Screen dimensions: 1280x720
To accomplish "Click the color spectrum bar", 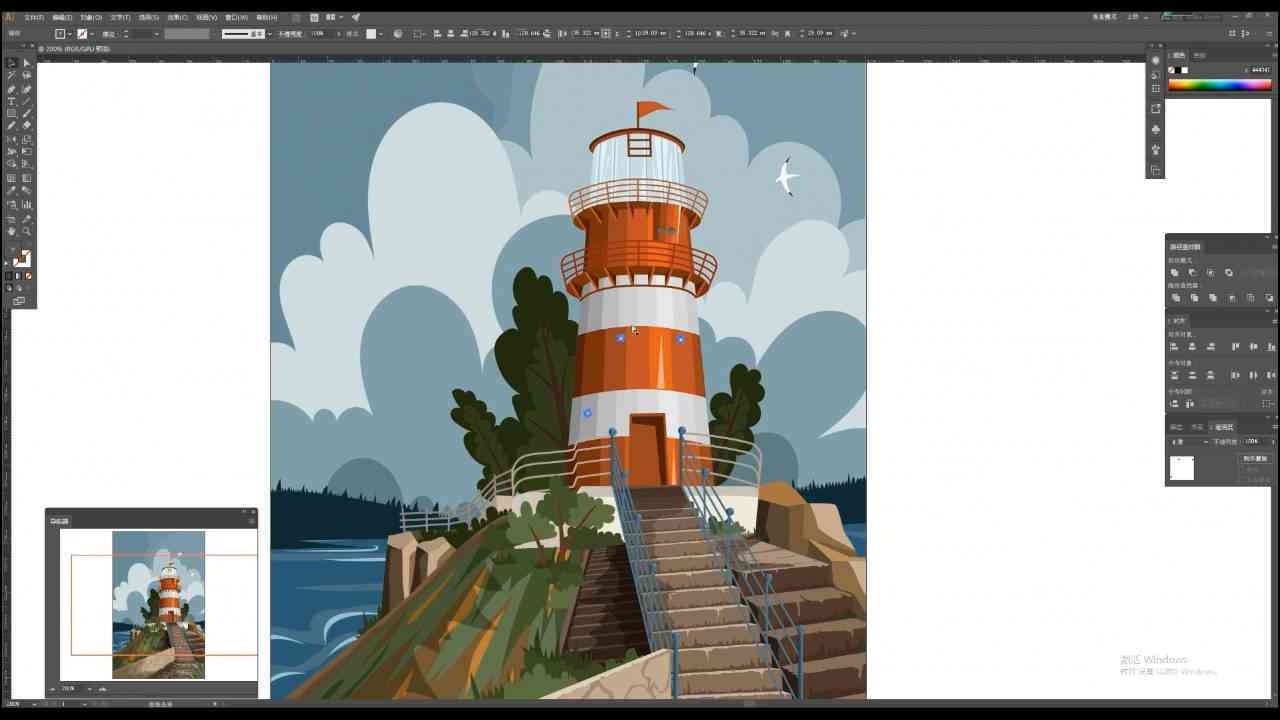I will pos(1219,85).
